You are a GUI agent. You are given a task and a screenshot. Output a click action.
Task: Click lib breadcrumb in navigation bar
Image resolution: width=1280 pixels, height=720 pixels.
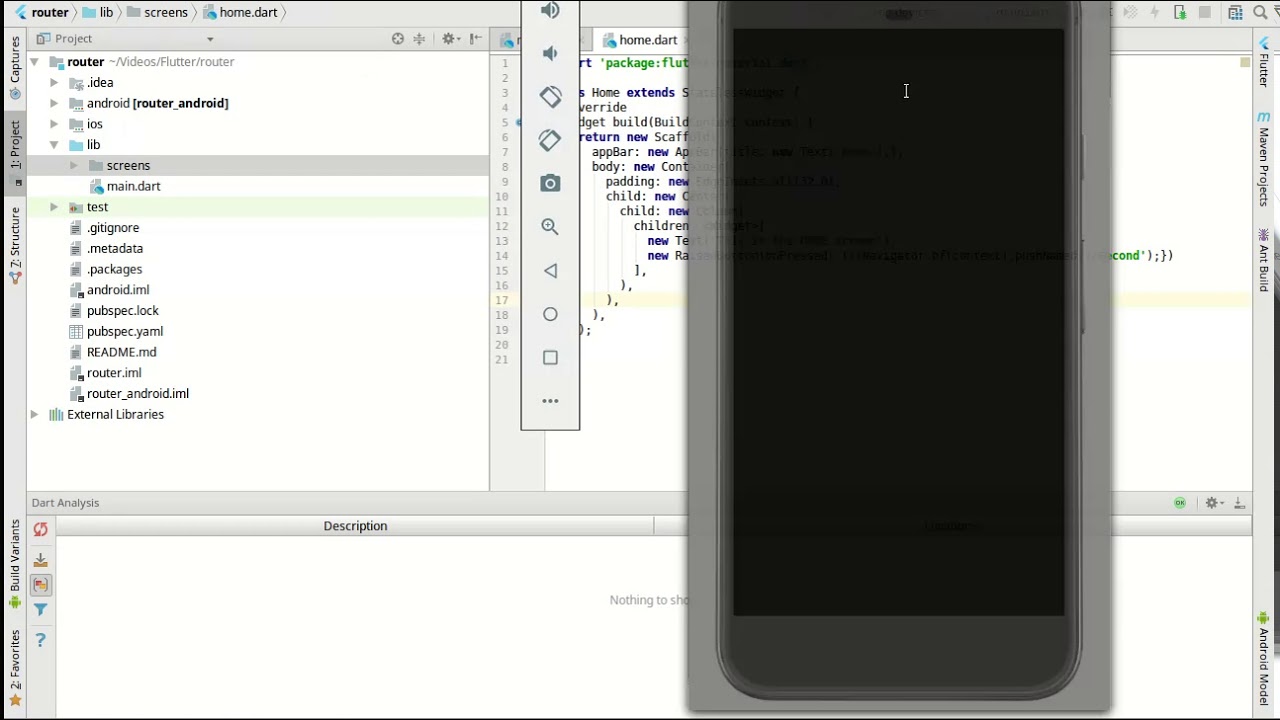pos(97,12)
